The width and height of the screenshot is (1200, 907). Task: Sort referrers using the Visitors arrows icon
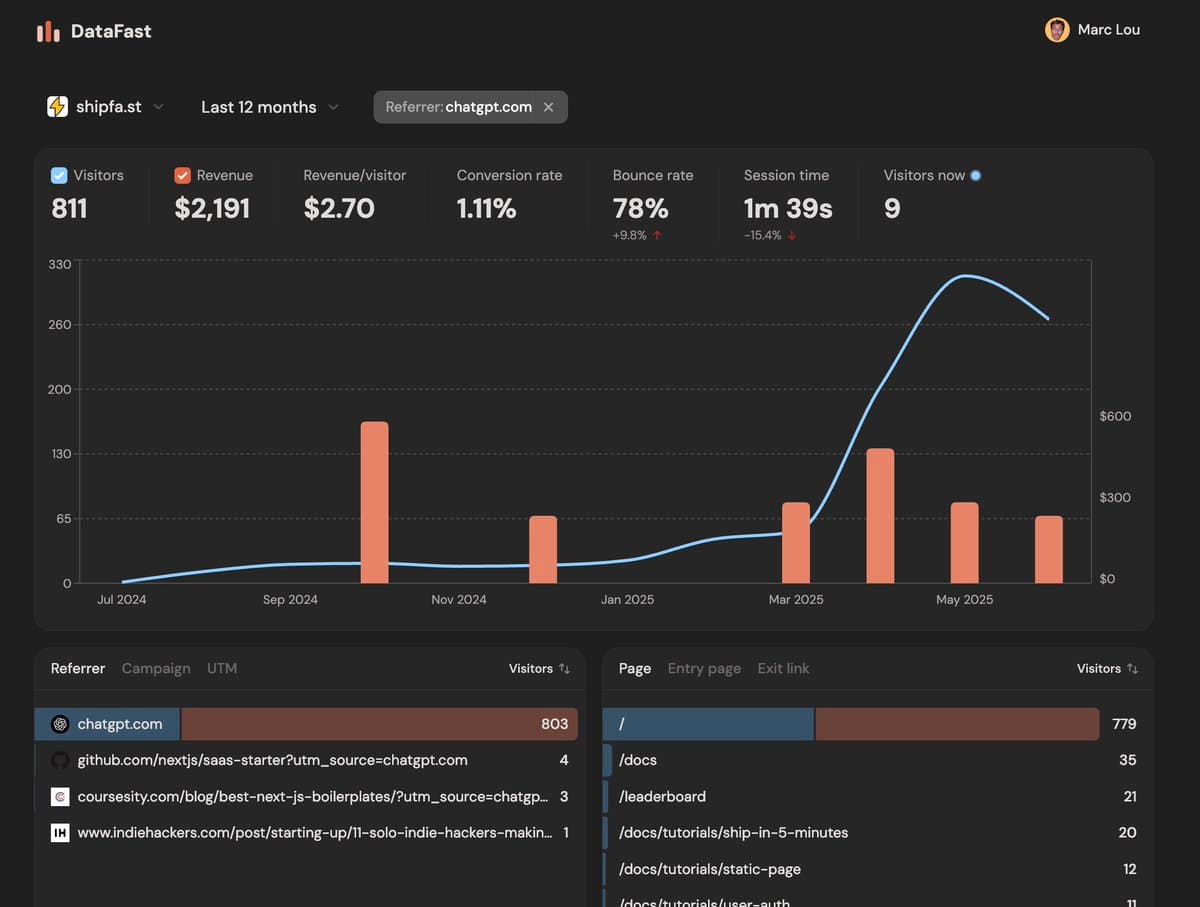(564, 669)
